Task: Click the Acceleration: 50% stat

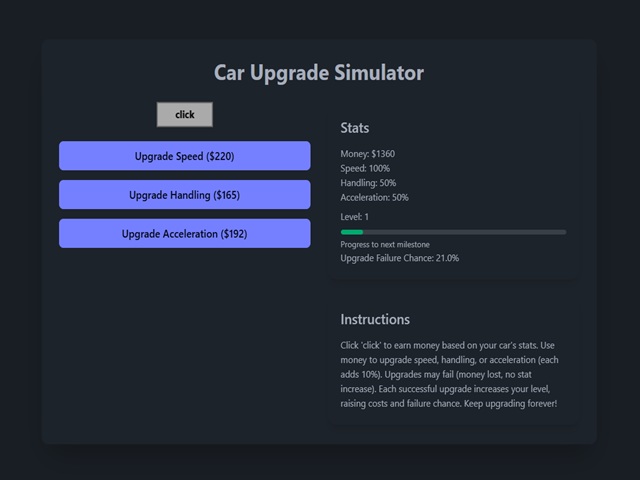Action: coord(374,197)
